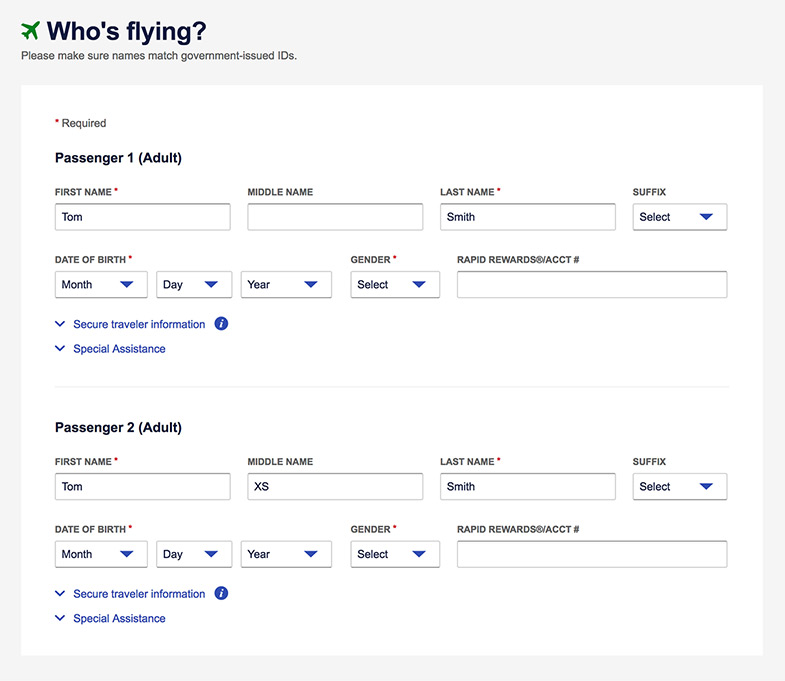Open Passenger 1 birth Year dropdown

(286, 285)
